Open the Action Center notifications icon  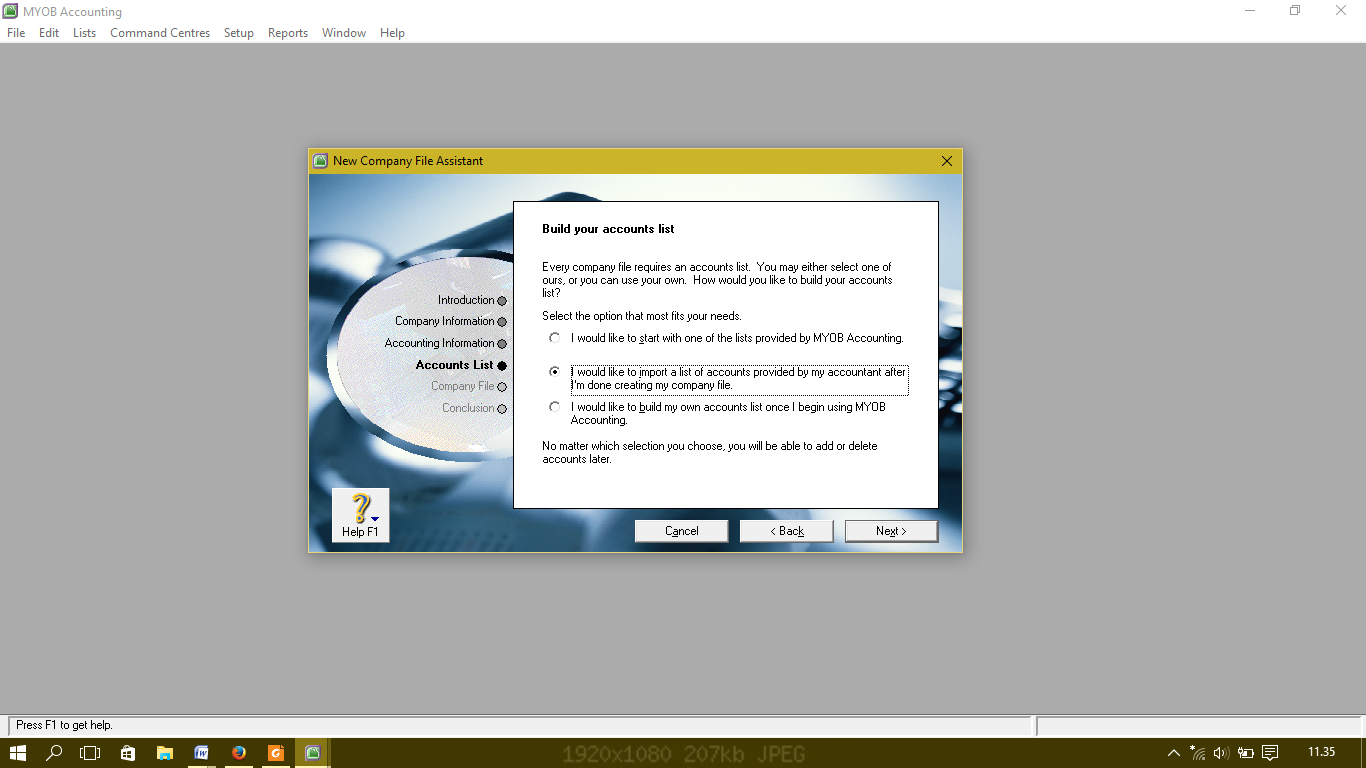coord(1270,753)
